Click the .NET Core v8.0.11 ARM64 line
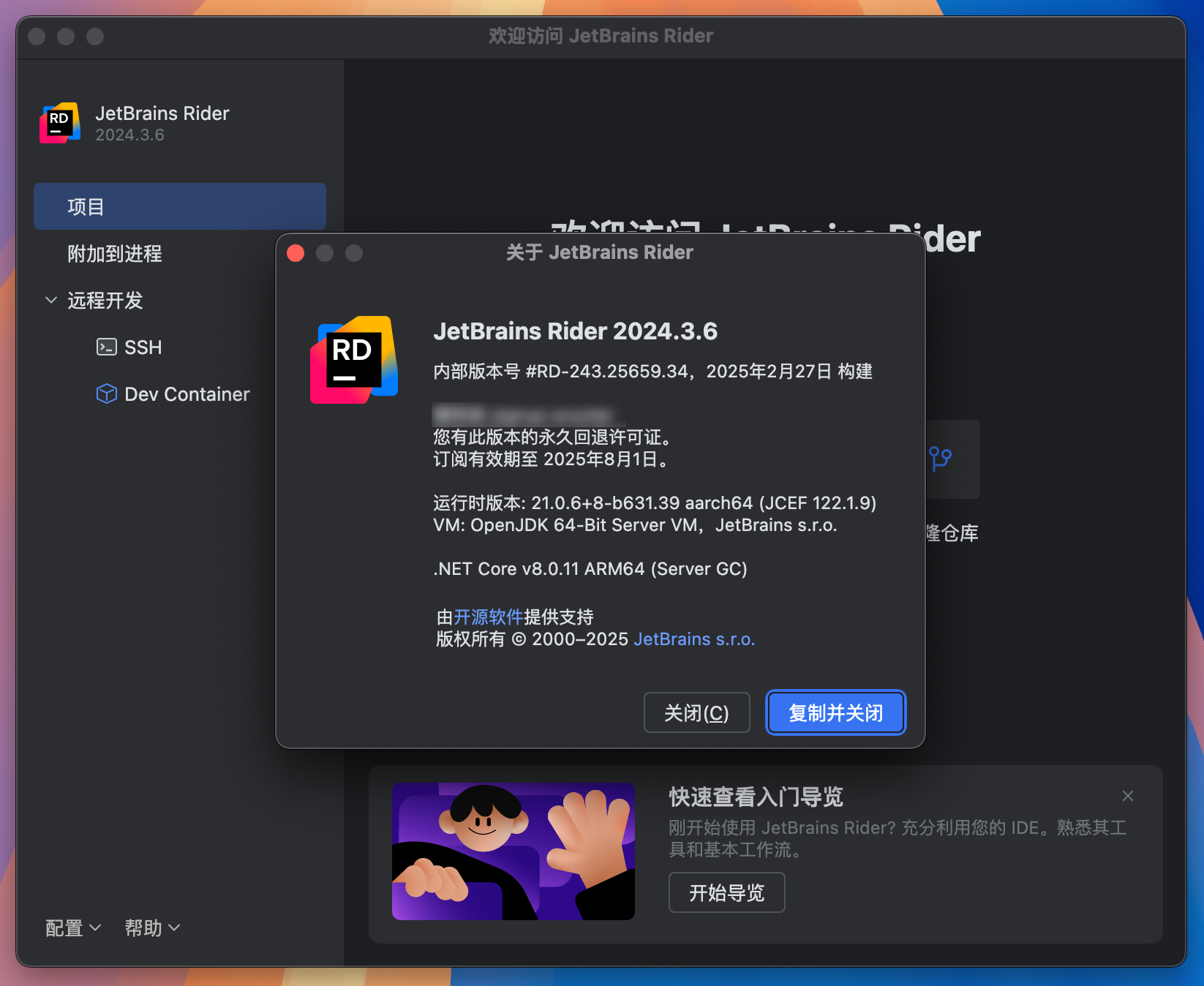 tap(590, 569)
